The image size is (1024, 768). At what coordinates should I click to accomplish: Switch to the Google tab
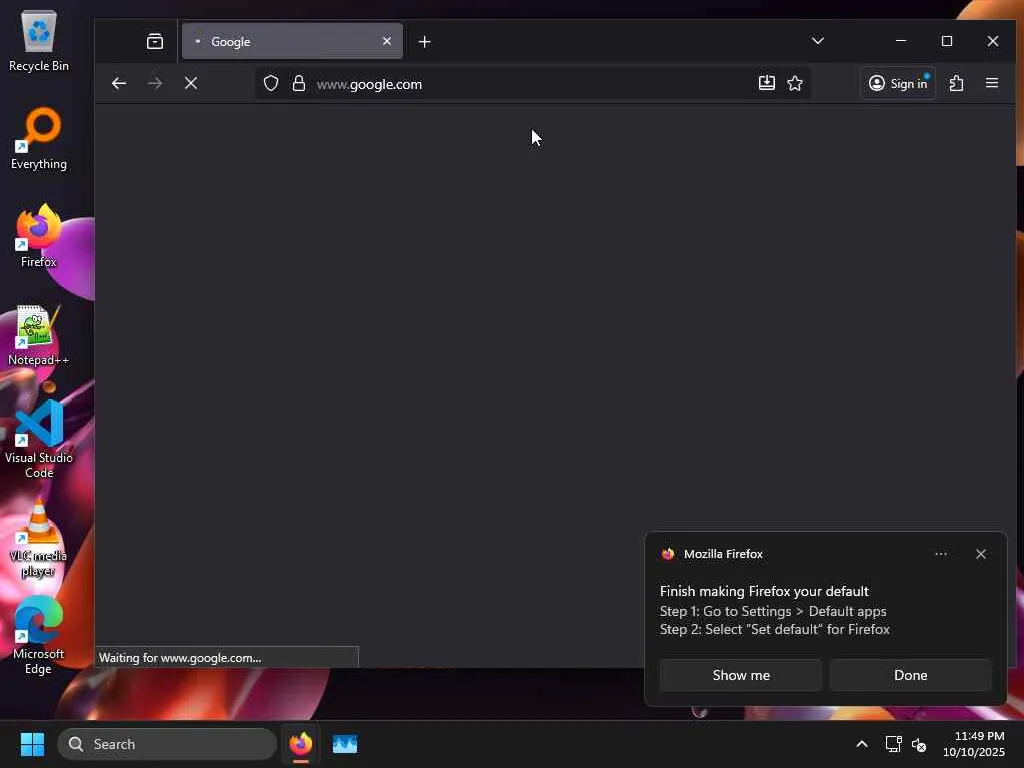click(292, 41)
